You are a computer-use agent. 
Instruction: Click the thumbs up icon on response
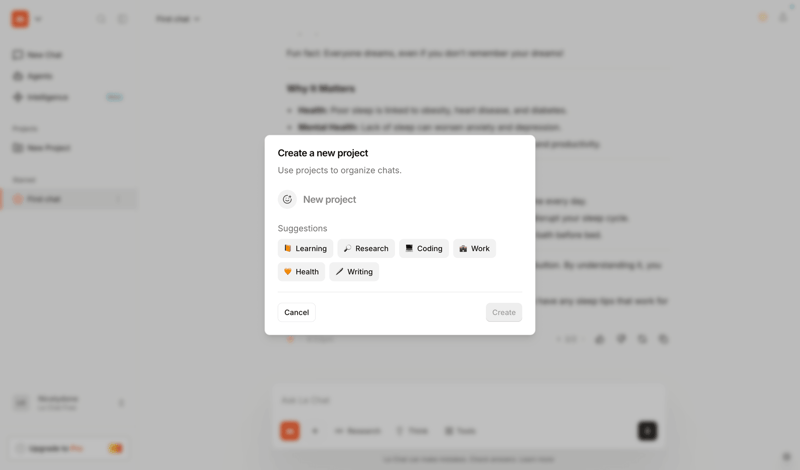click(x=600, y=339)
